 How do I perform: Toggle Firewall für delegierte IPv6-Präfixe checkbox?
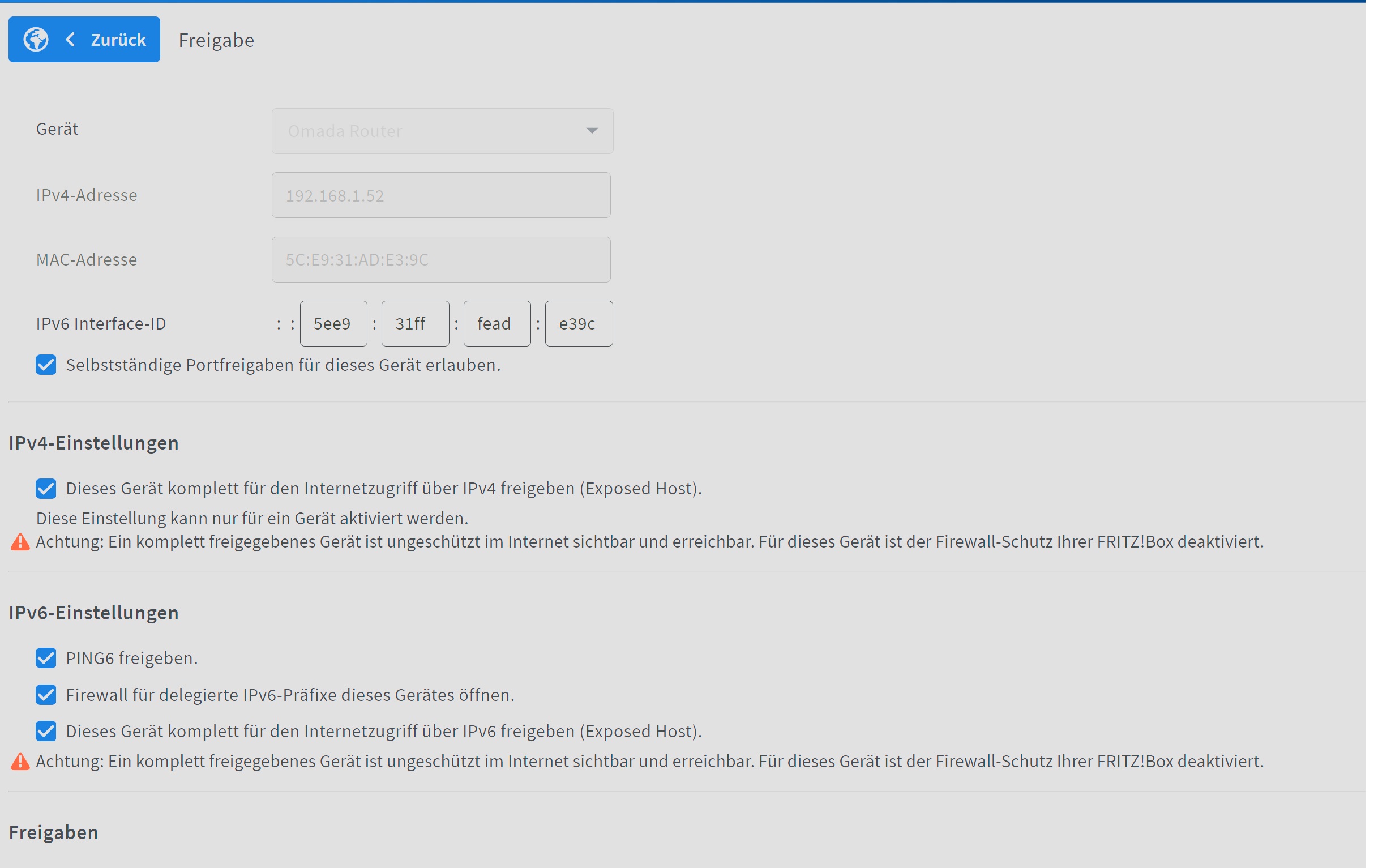46,695
